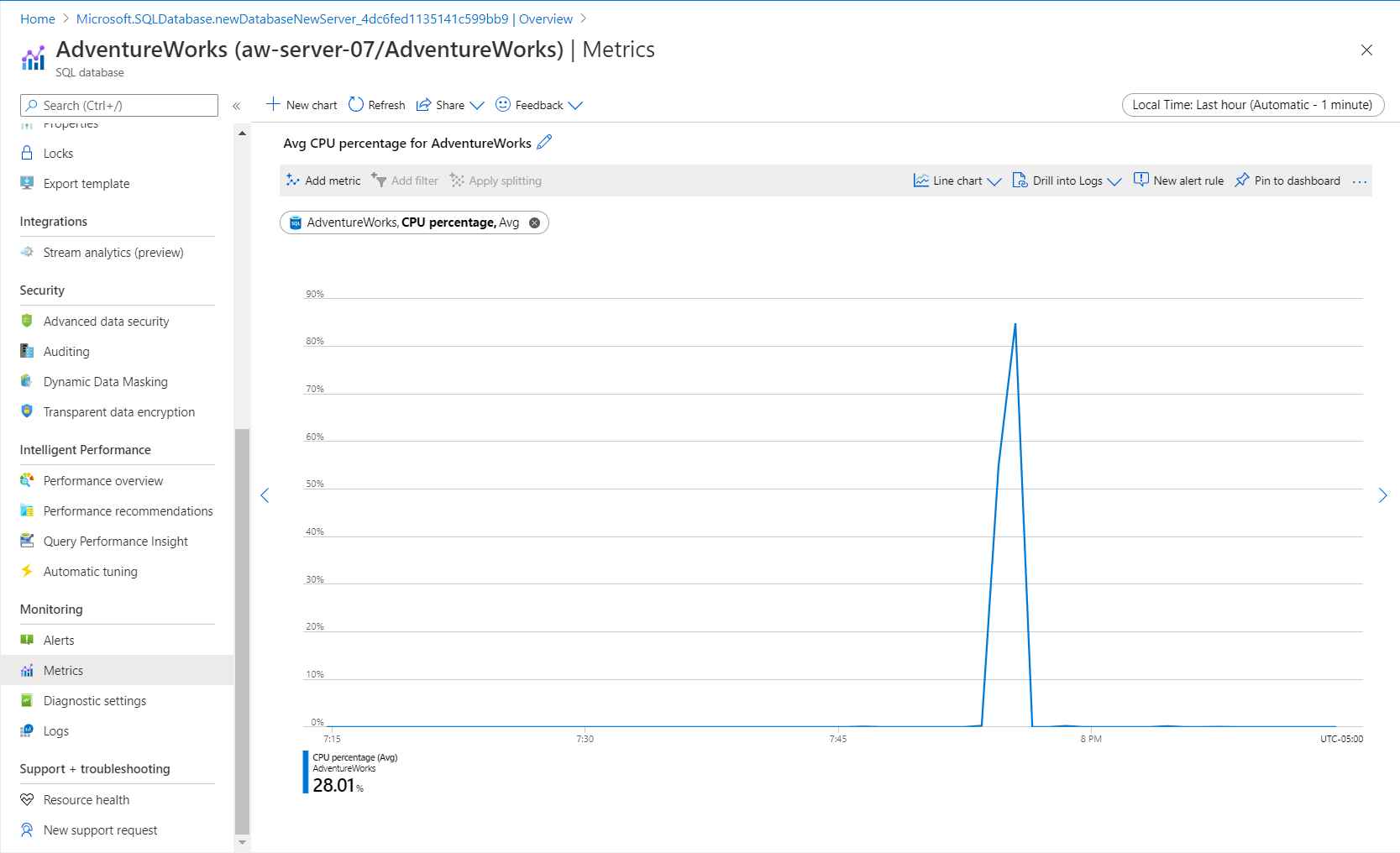Open the Local Time range picker
Viewport: 1400px width, 853px height.
pos(1252,105)
